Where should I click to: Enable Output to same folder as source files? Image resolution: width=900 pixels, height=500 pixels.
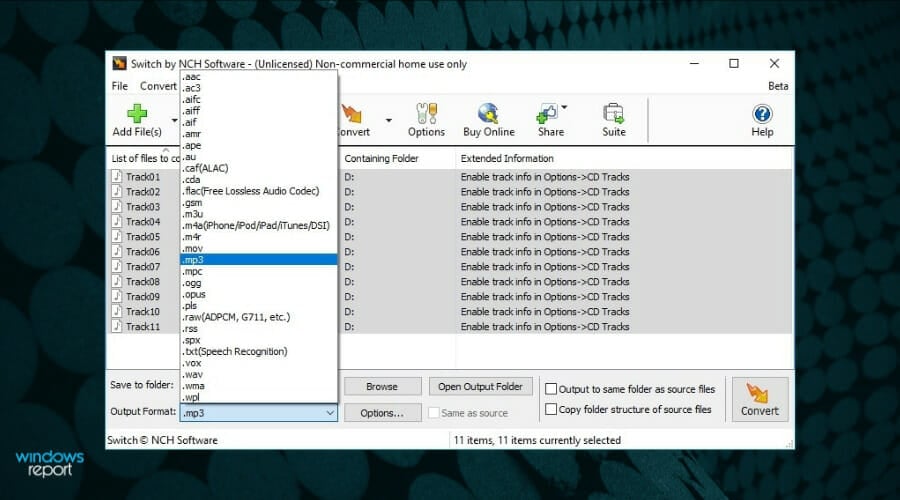(551, 389)
